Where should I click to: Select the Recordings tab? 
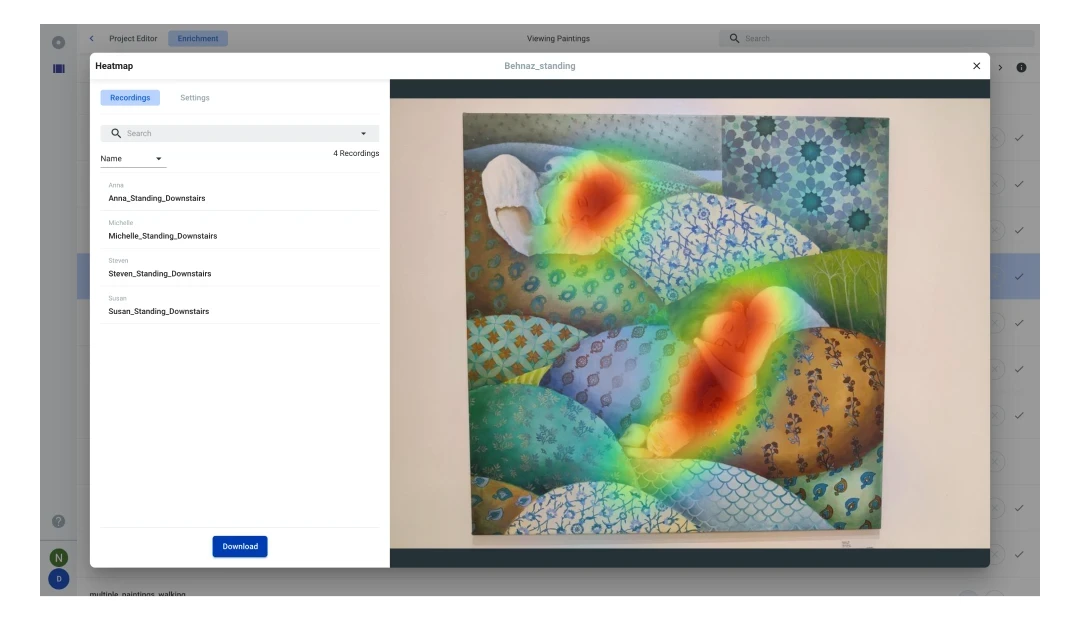(130, 98)
